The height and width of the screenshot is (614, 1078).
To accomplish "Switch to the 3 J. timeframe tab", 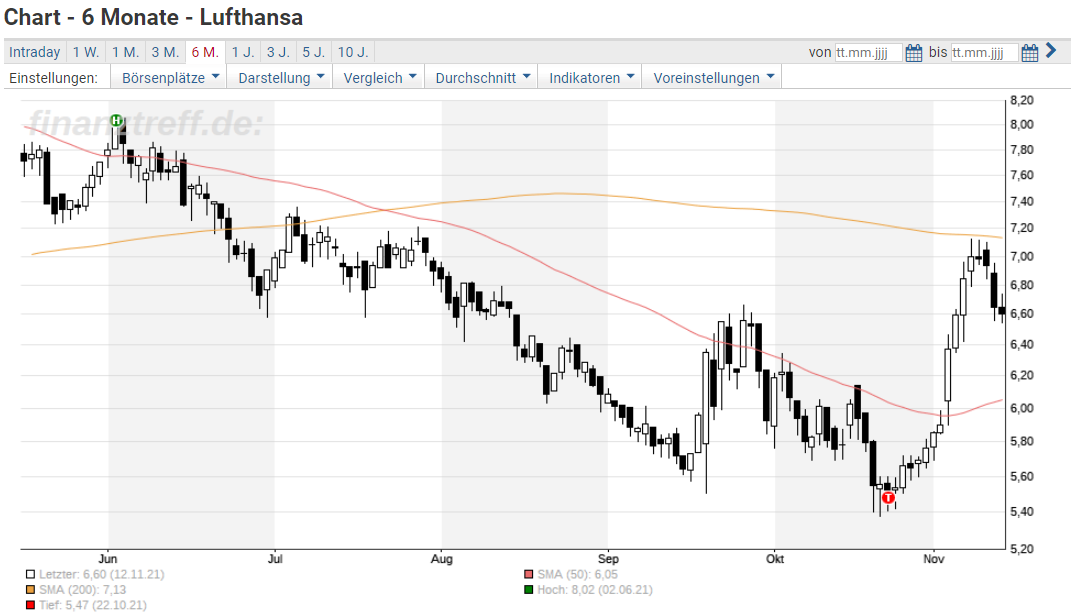I will pos(278,52).
